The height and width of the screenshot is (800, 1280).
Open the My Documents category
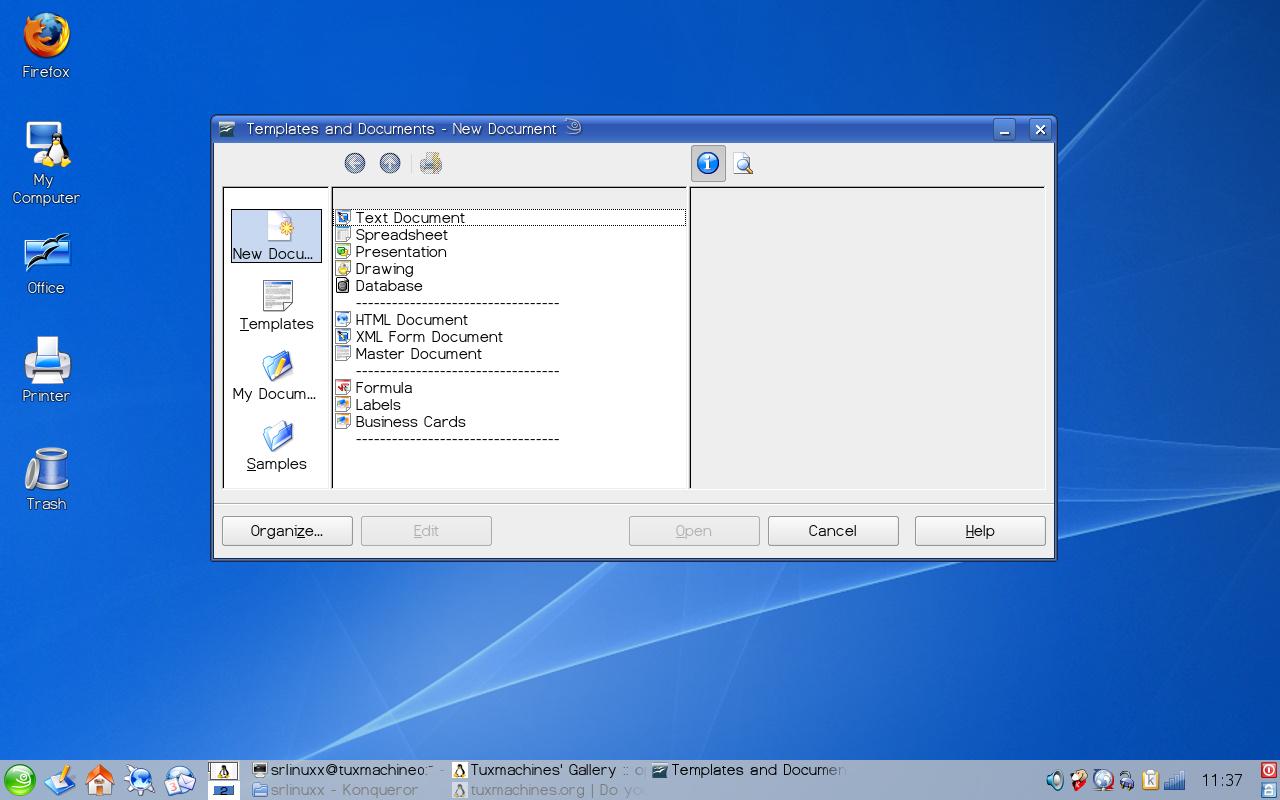click(x=276, y=376)
